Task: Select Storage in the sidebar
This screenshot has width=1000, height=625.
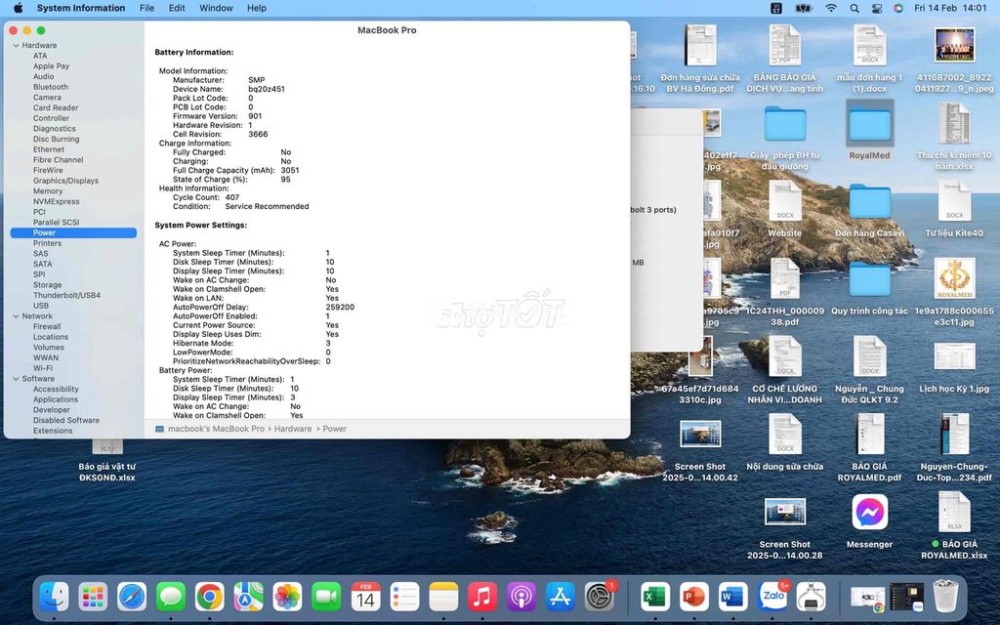Action: coord(47,285)
